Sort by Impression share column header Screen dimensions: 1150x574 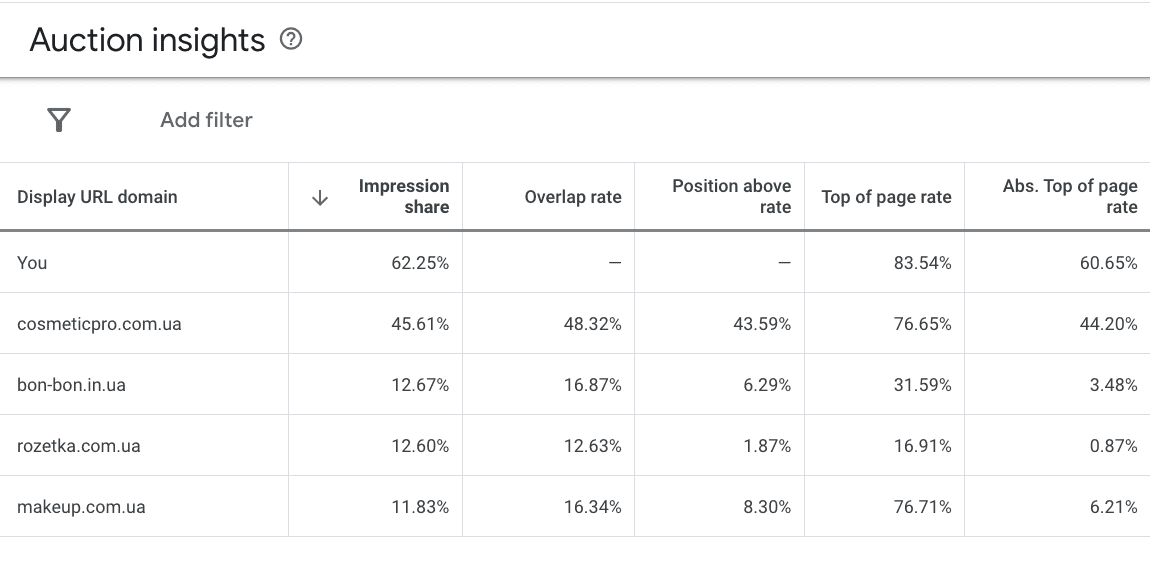[404, 197]
